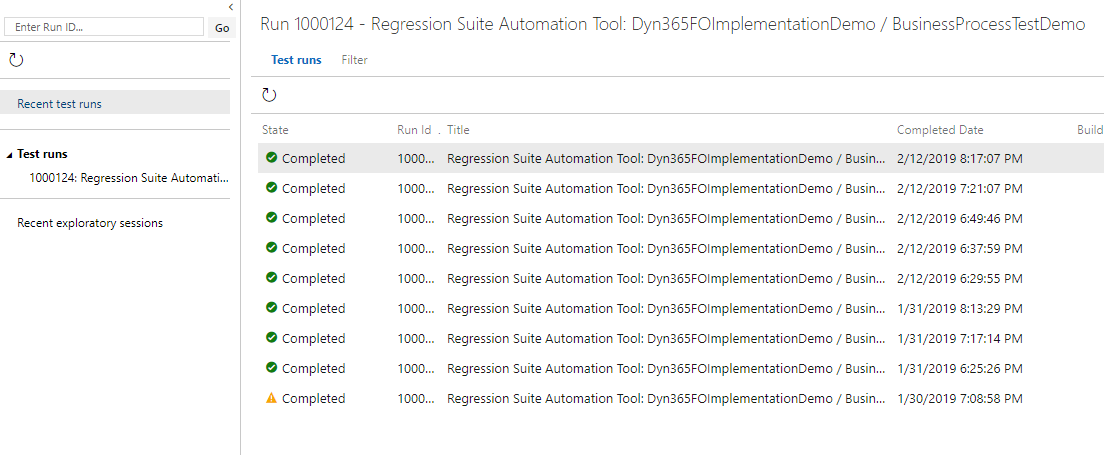Click green check icon of 6:49:46 PM run
Viewport: 1104px width, 455px height.
coord(271,218)
